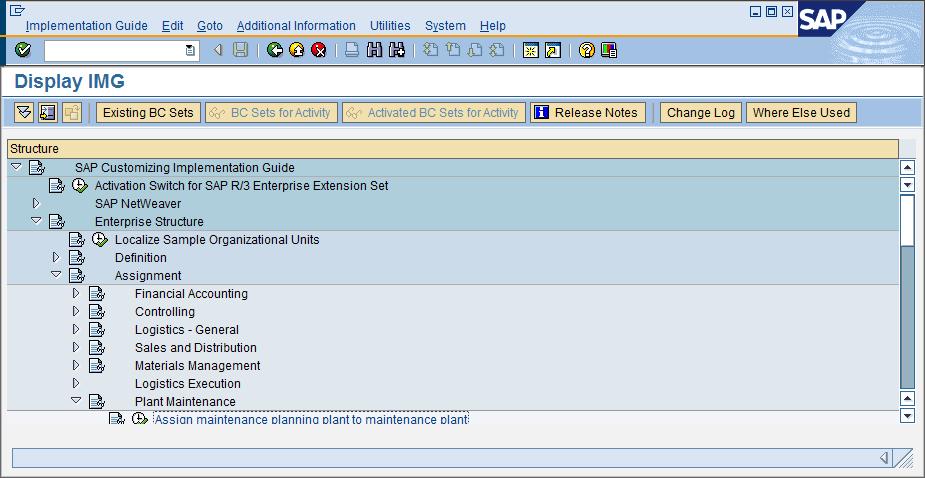Collapse the Assignment node
The width and height of the screenshot is (925, 478).
57,274
